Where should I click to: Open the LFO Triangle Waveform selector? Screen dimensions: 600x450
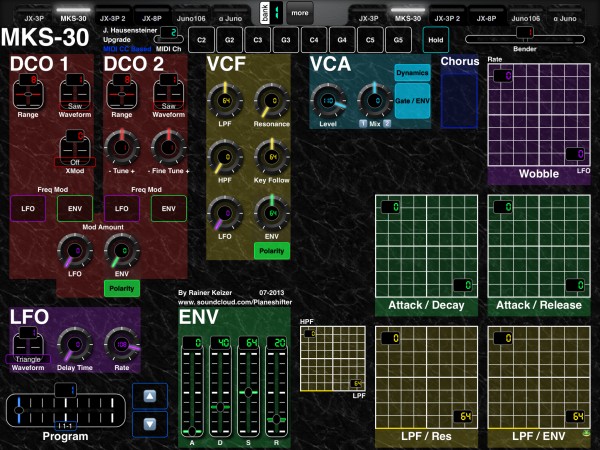pyautogui.click(x=28, y=345)
